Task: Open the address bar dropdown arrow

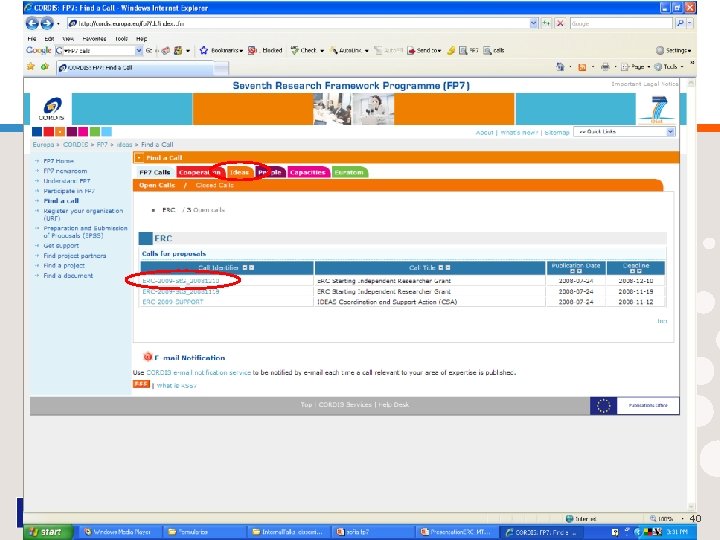Action: coord(533,23)
